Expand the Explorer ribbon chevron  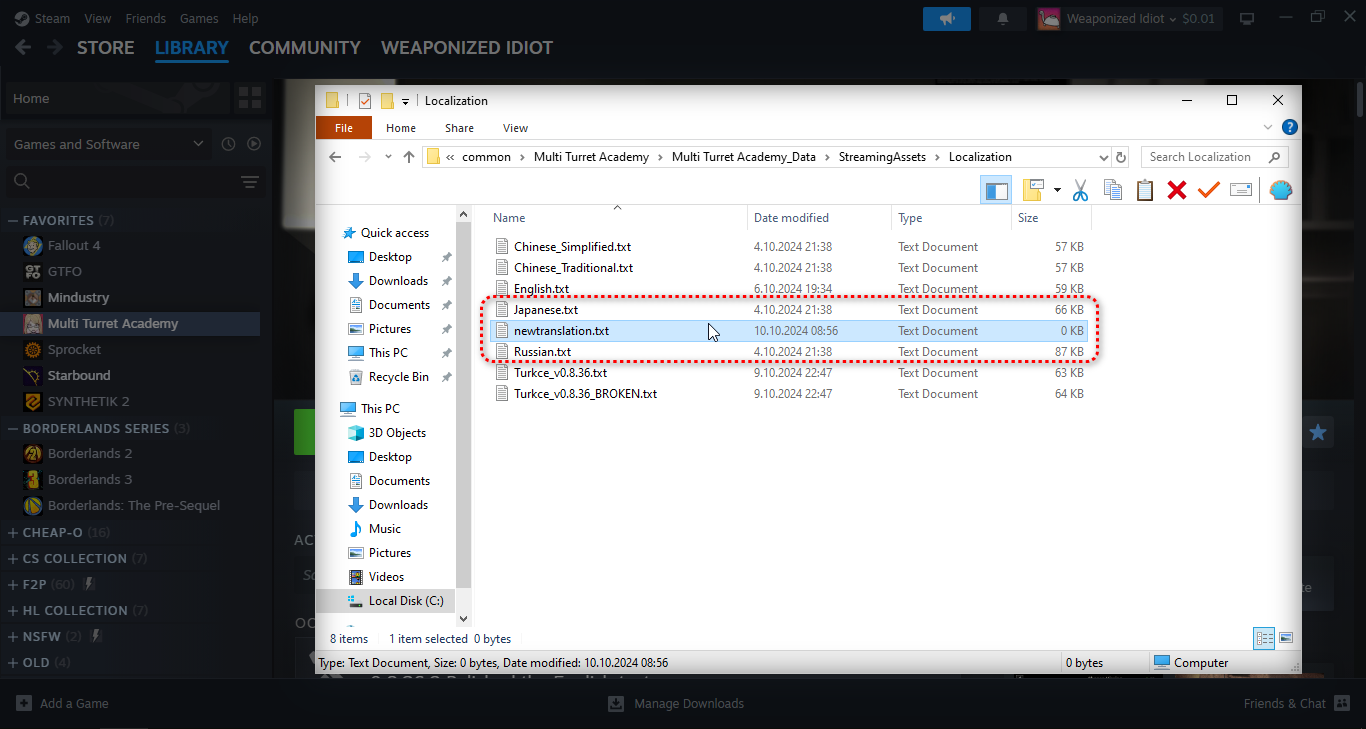[1268, 128]
